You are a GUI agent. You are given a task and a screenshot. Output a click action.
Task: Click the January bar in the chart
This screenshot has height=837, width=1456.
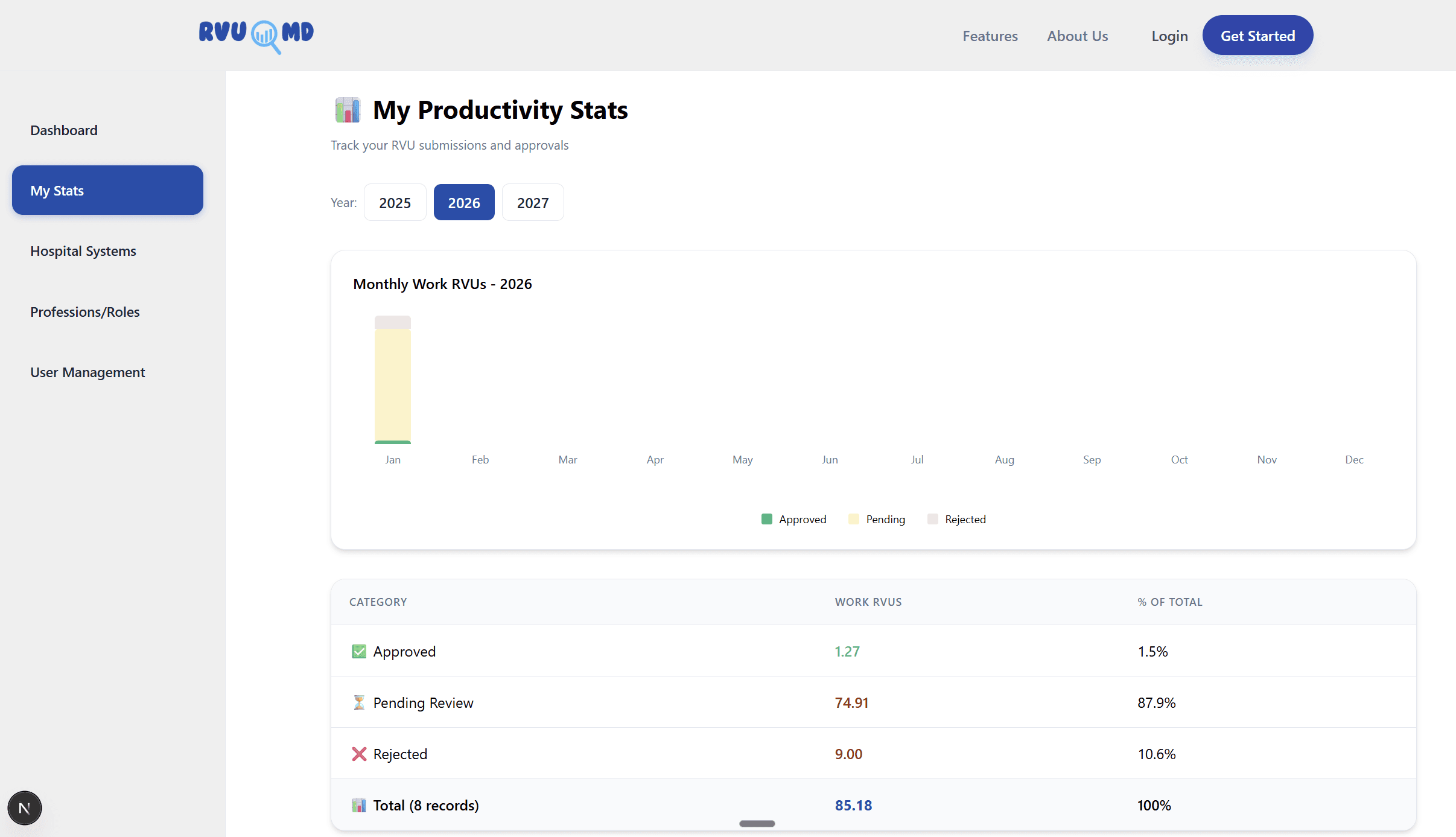pos(392,380)
